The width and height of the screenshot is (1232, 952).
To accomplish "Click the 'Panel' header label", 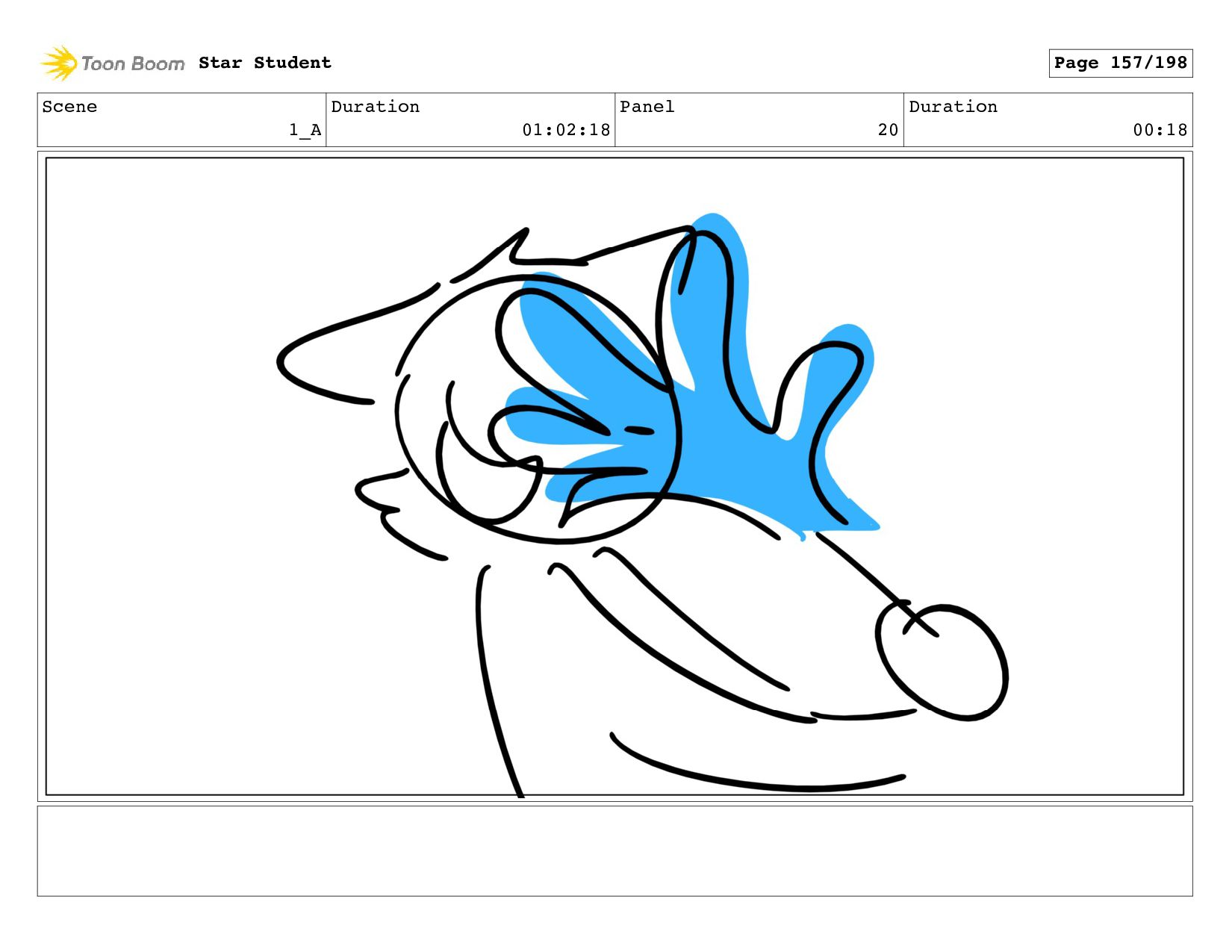I will [647, 107].
